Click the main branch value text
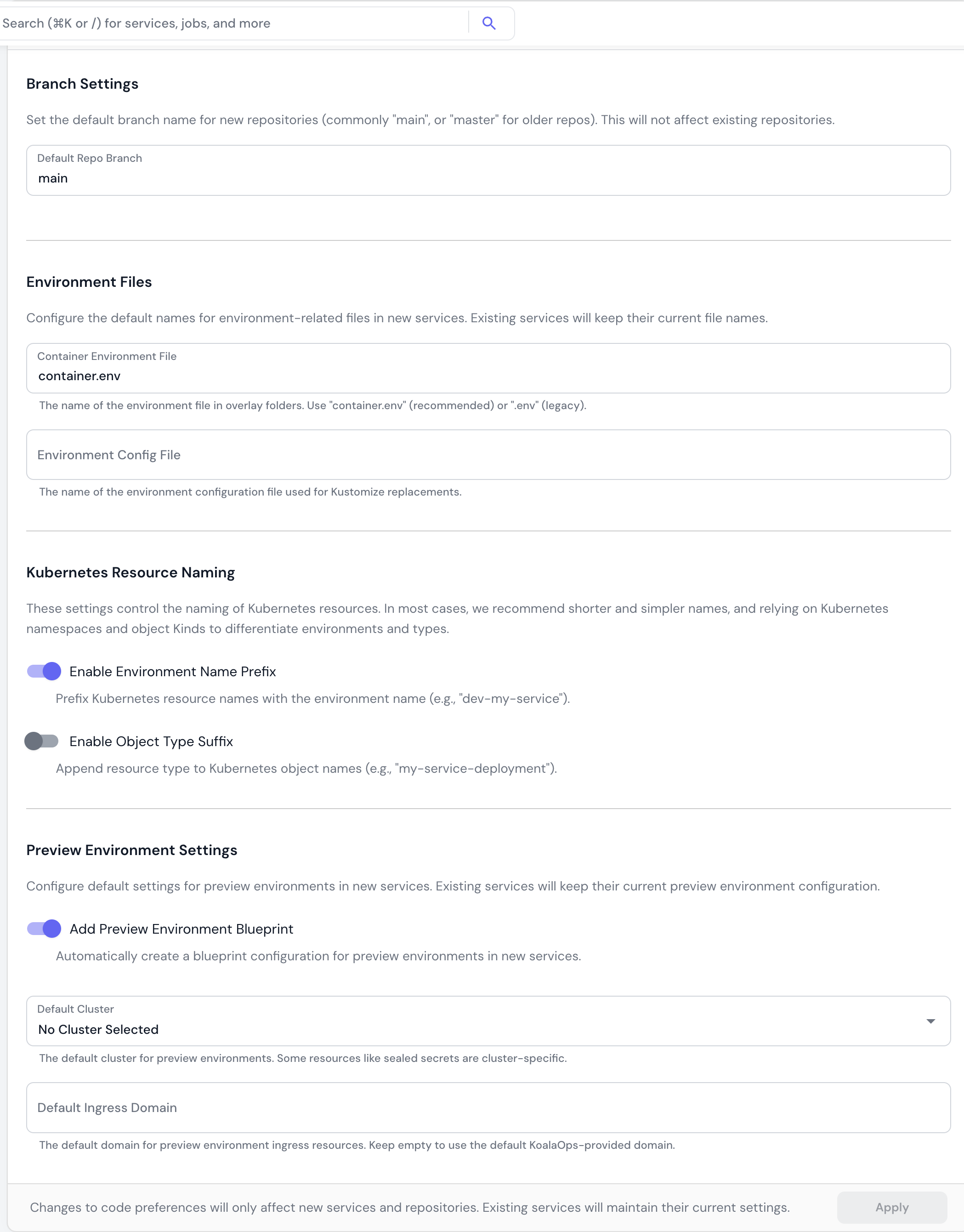The width and height of the screenshot is (964, 1232). [x=54, y=178]
